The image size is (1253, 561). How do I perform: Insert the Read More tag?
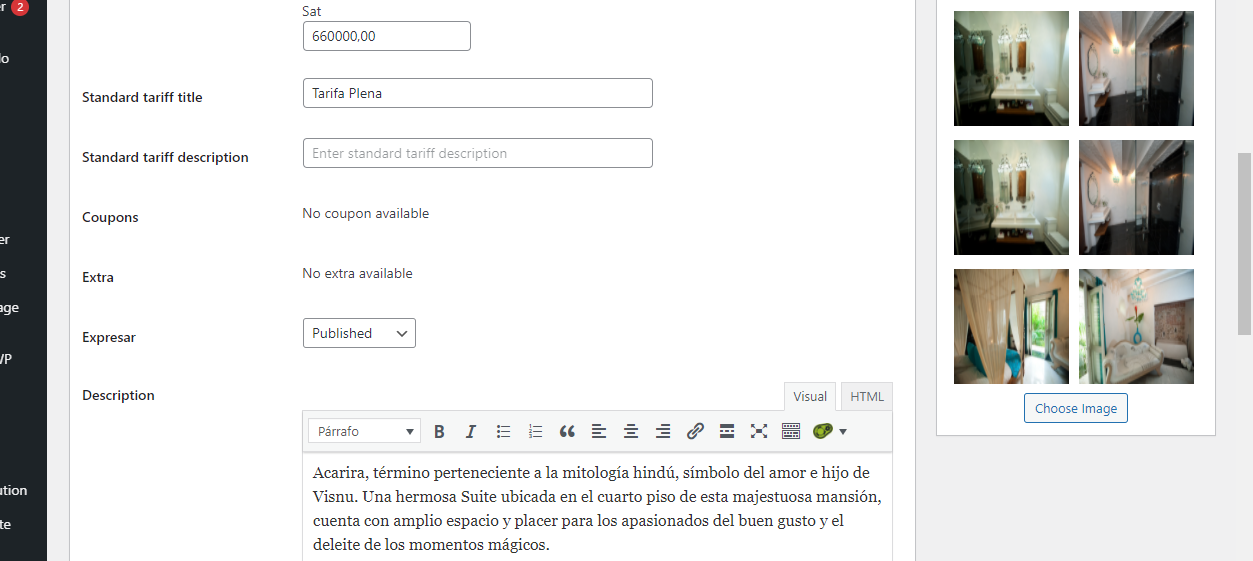(727, 432)
